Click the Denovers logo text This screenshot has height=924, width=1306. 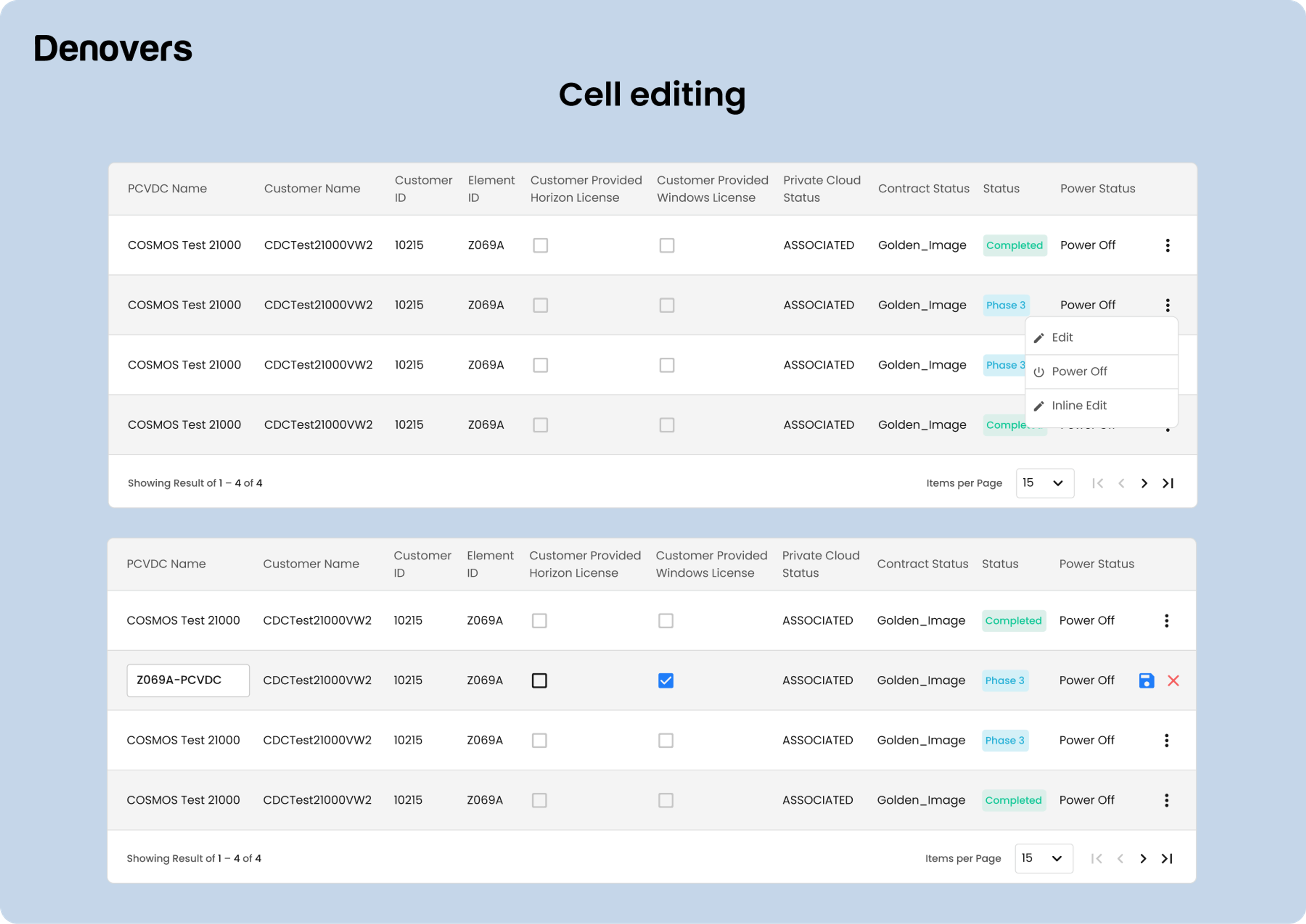point(113,48)
